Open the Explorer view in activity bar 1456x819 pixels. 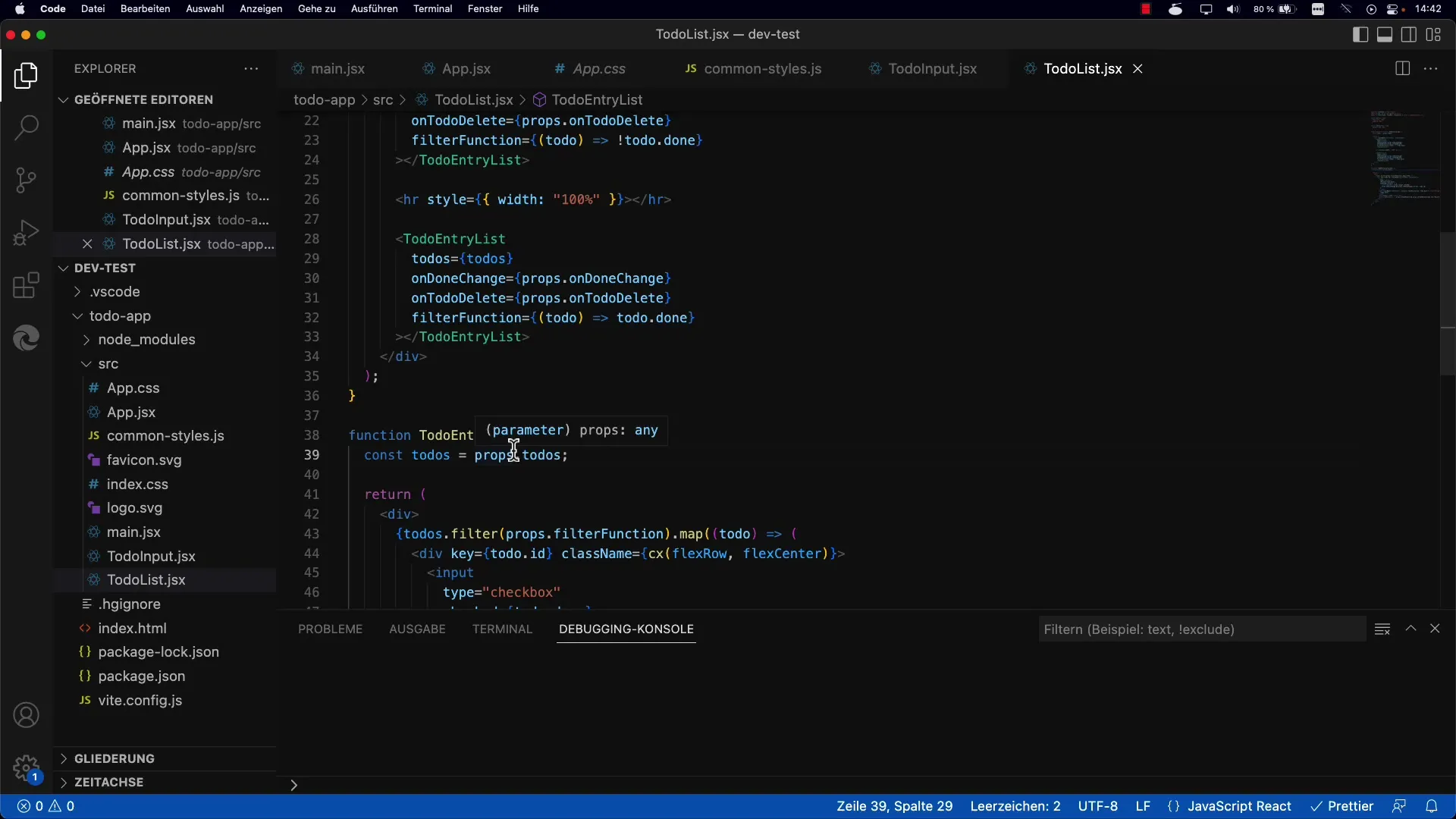click(x=26, y=76)
